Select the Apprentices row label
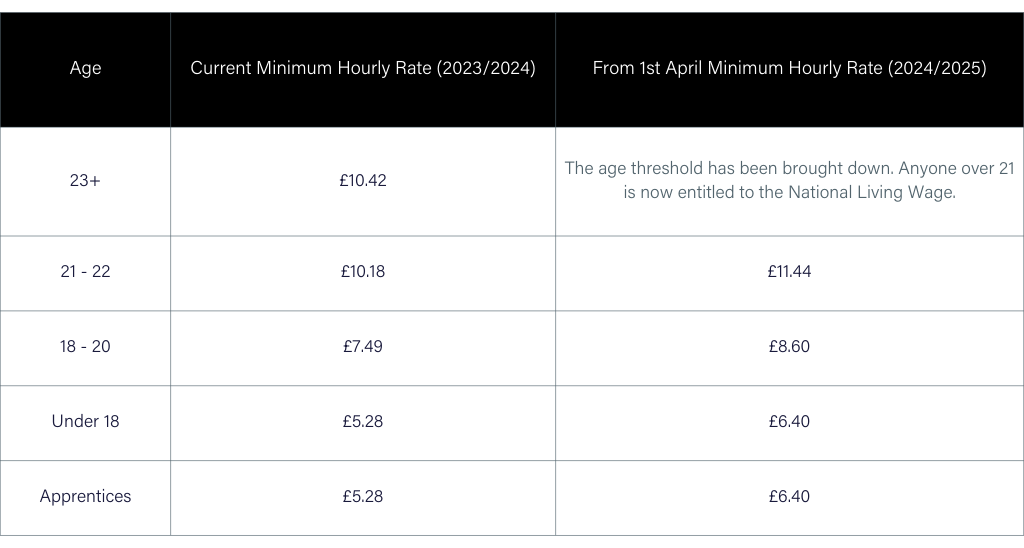This screenshot has width=1024, height=548. pos(85,496)
